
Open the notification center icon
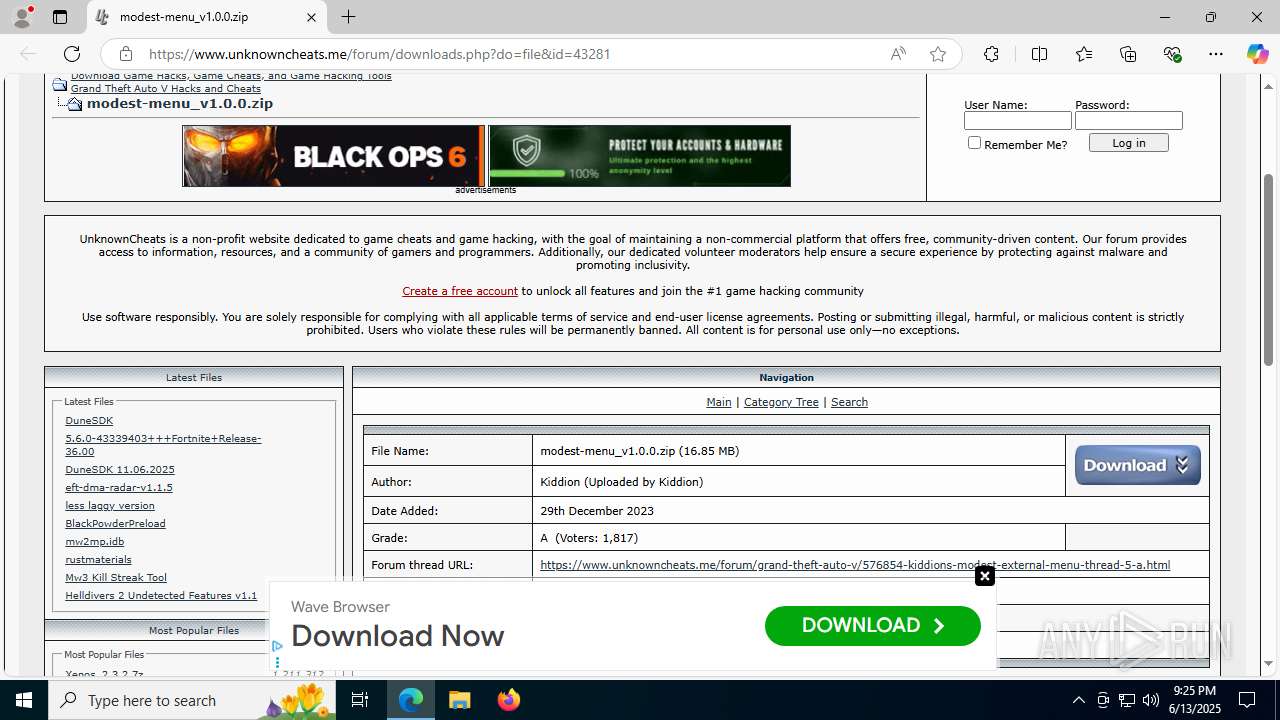click(x=1247, y=700)
